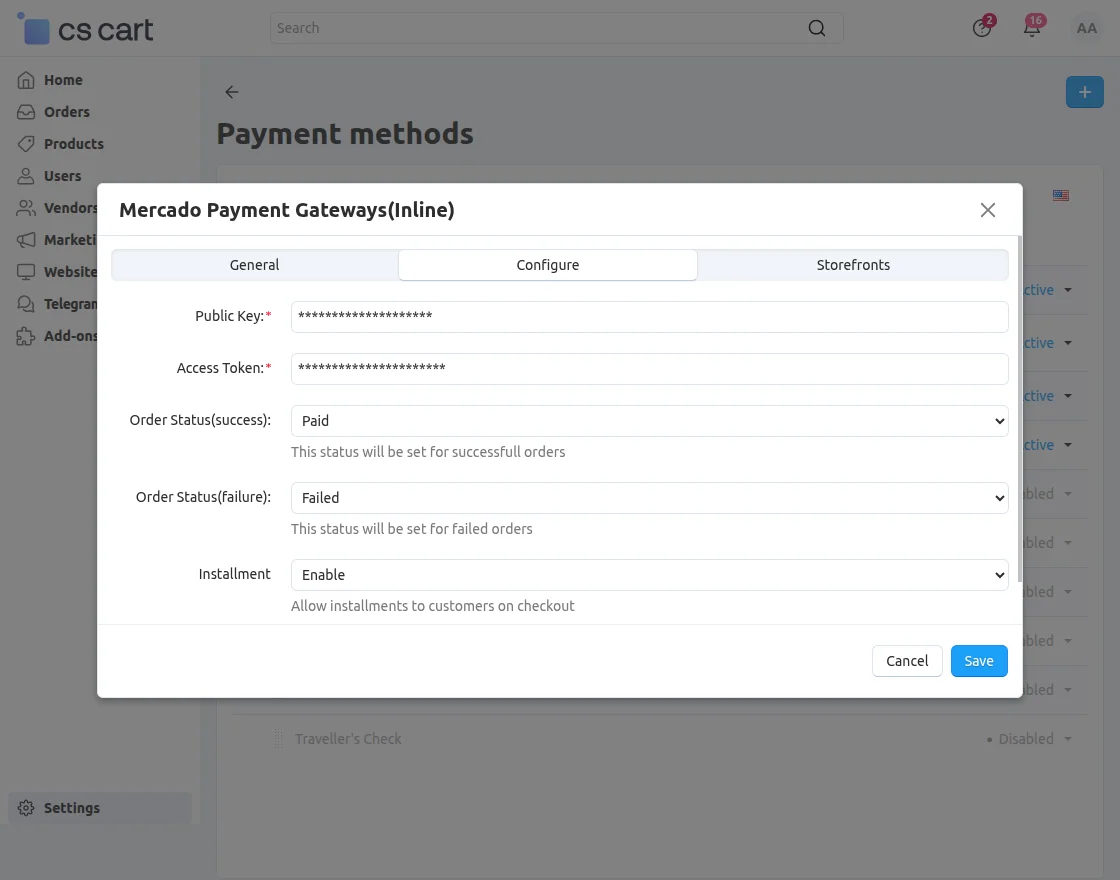The height and width of the screenshot is (880, 1120).
Task: Open the Order Status(failure) dropdown
Action: click(x=649, y=498)
